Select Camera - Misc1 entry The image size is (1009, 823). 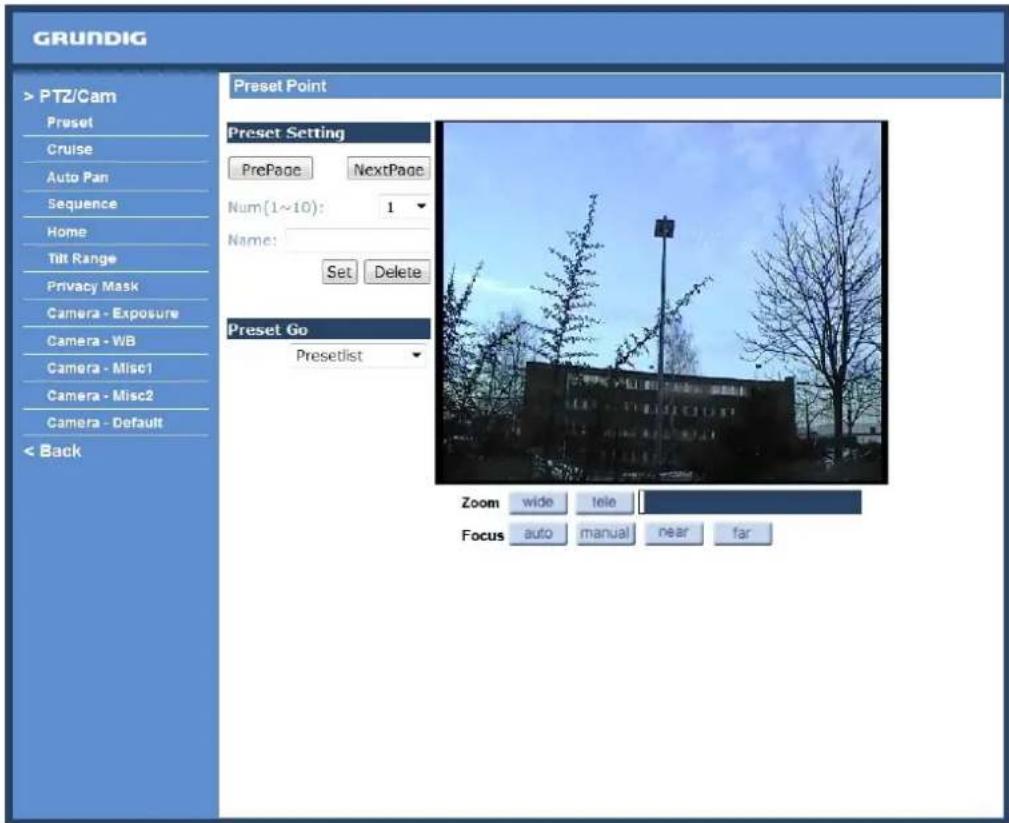click(99, 368)
